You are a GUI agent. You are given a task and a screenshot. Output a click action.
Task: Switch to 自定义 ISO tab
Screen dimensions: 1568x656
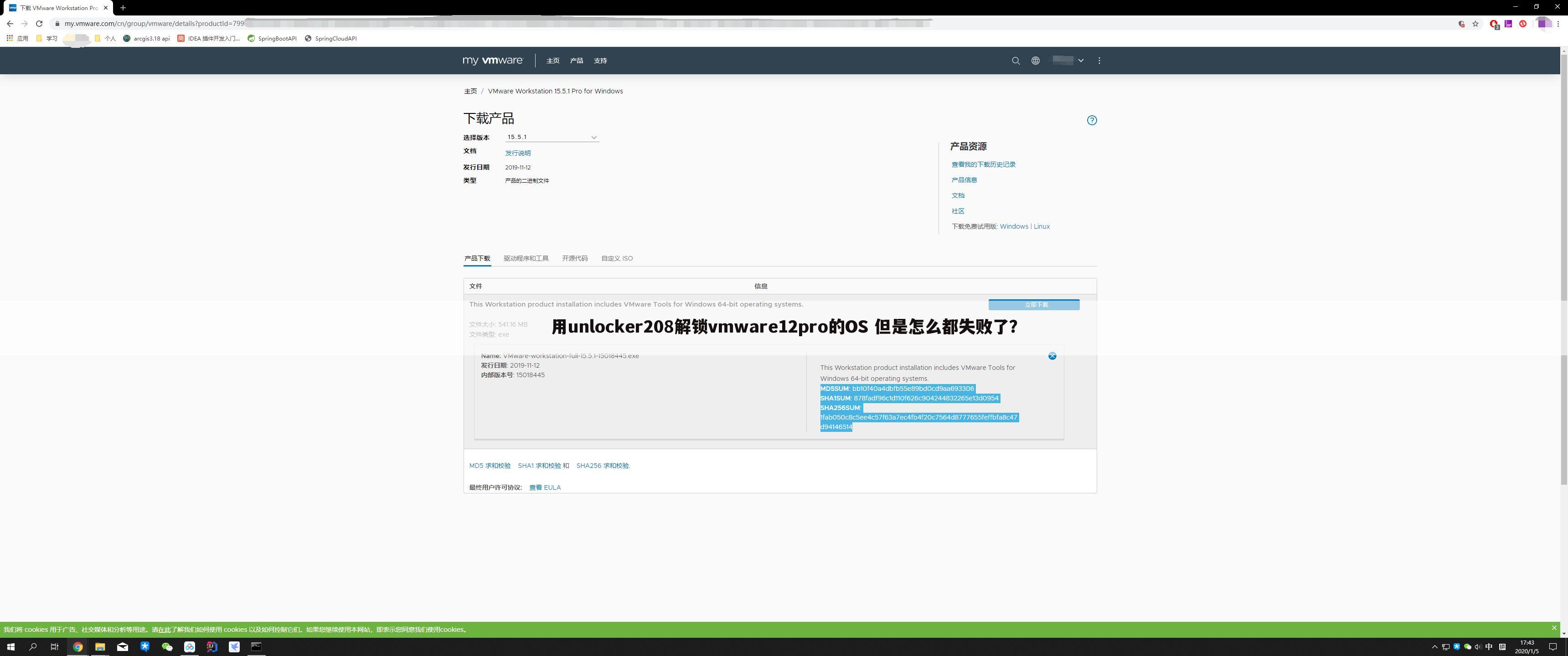click(617, 258)
